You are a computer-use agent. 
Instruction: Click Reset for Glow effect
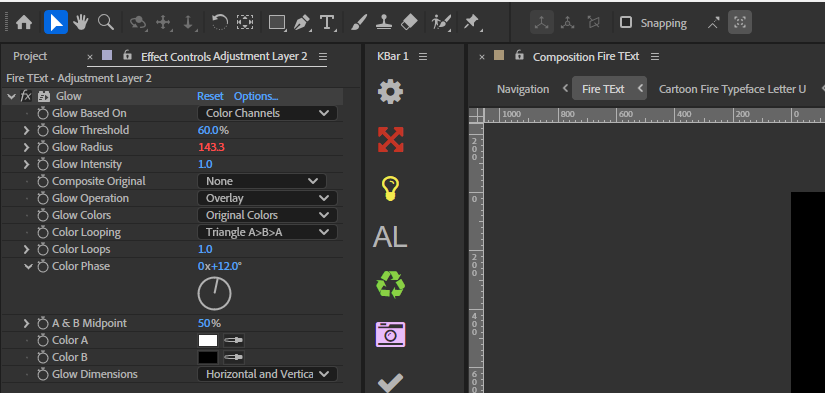(210, 96)
